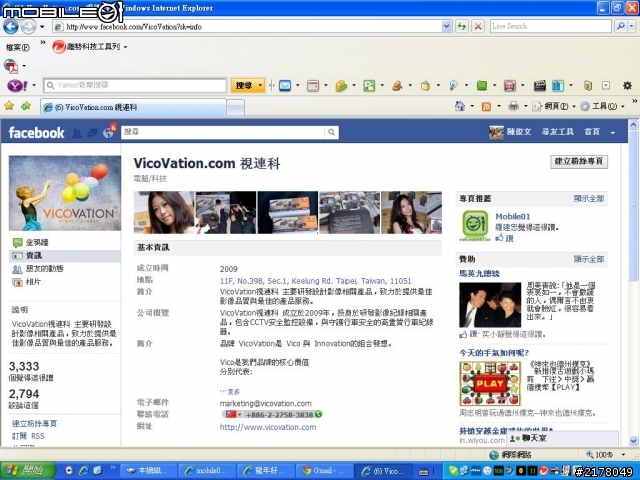The image size is (640, 480).
Task: Open Facebook friend requests icon
Action: pyautogui.click(x=76, y=133)
